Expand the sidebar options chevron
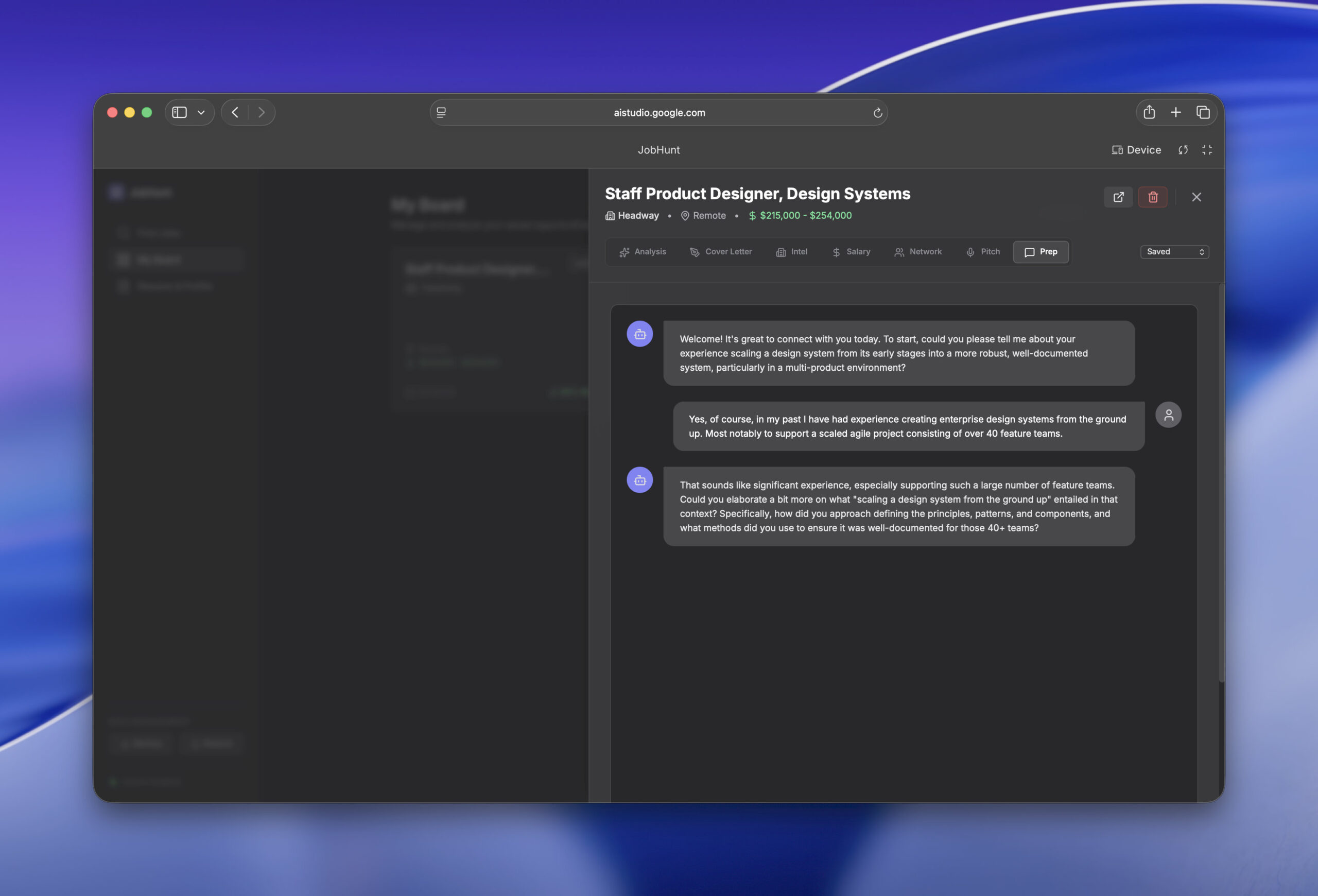Image resolution: width=1318 pixels, height=896 pixels. click(x=201, y=112)
